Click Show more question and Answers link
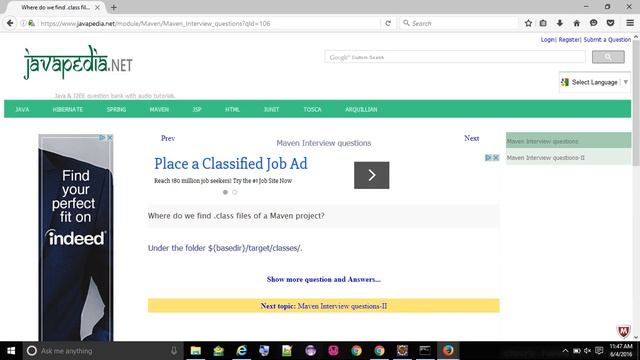The image size is (640, 360). (x=324, y=280)
